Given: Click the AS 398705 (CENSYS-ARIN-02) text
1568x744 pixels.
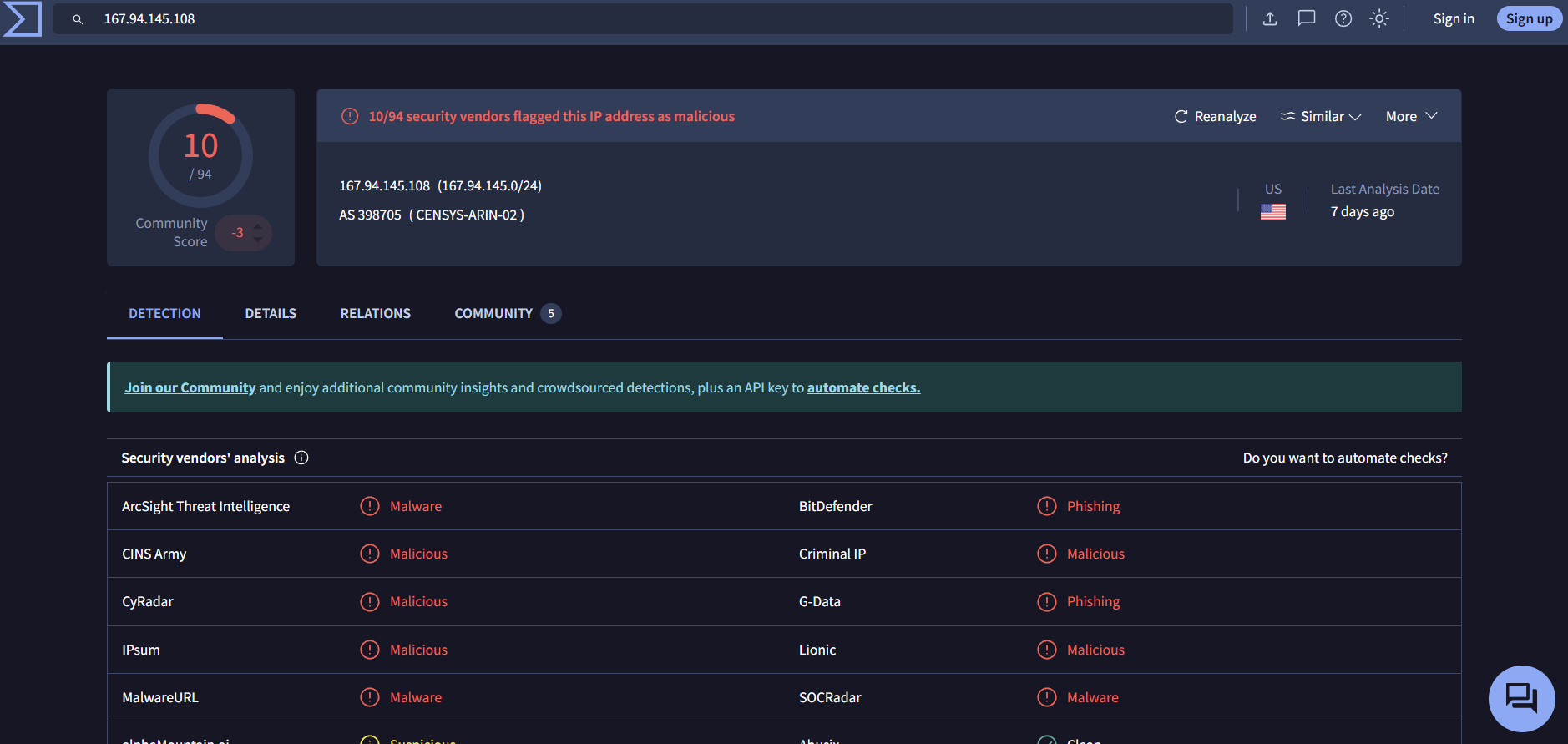Looking at the screenshot, I should pyautogui.click(x=432, y=215).
